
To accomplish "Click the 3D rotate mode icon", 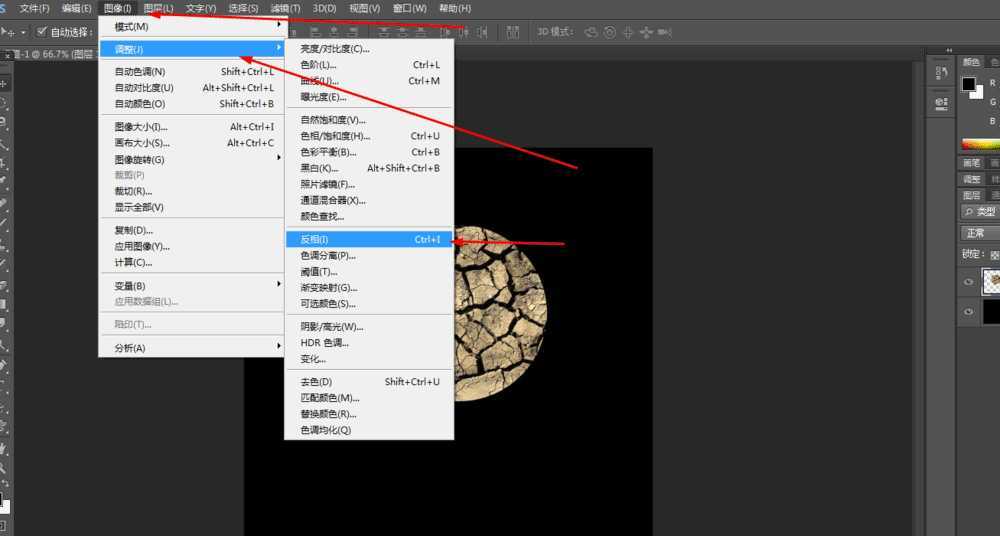I will pos(591,32).
